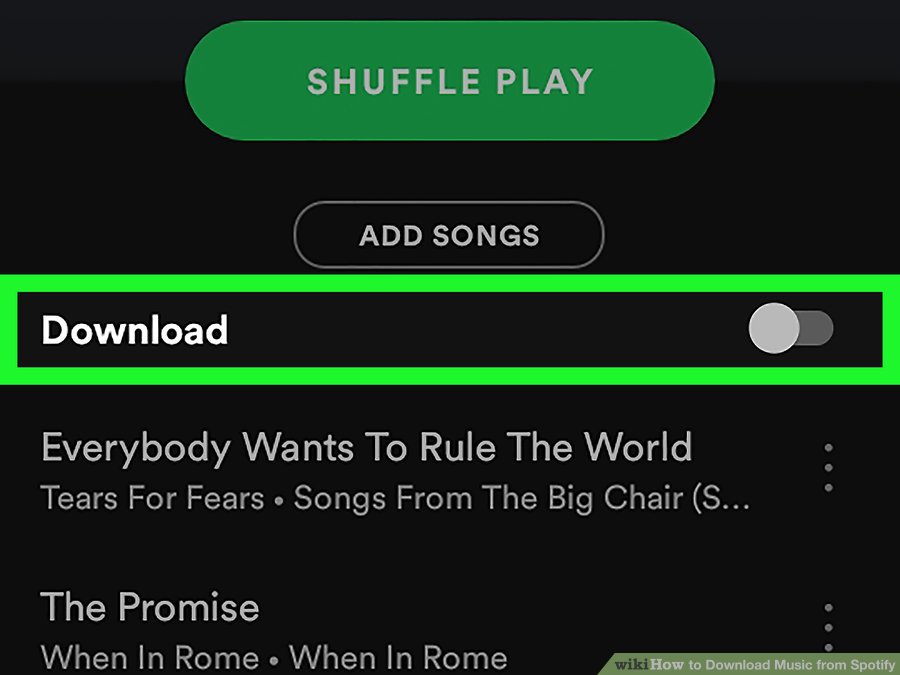Select Songs From The Big Chair album text
The image size is (900, 675).
521,498
